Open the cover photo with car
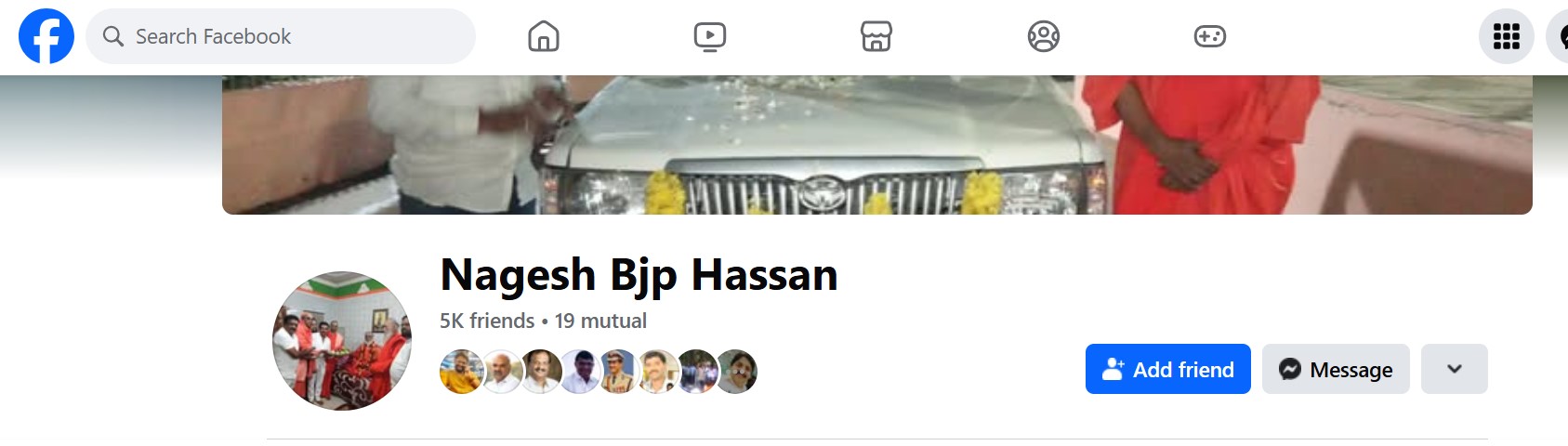 tap(877, 145)
